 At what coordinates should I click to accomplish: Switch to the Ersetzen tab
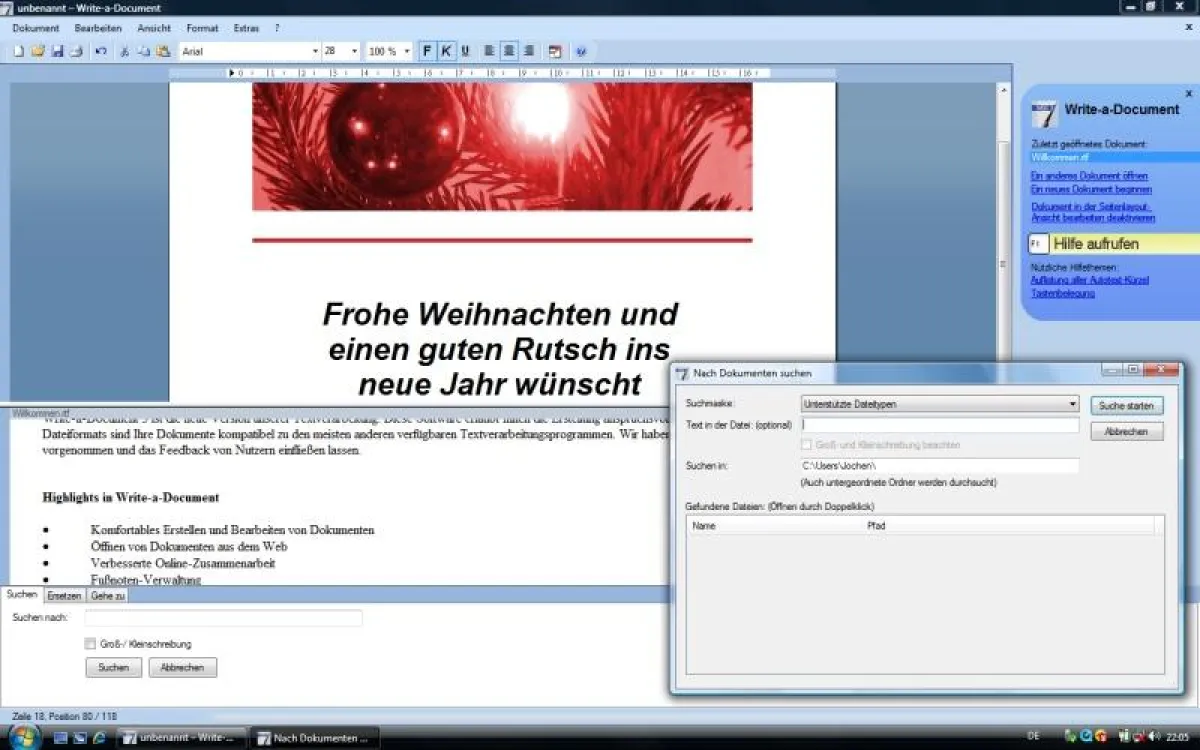pyautogui.click(x=64, y=594)
